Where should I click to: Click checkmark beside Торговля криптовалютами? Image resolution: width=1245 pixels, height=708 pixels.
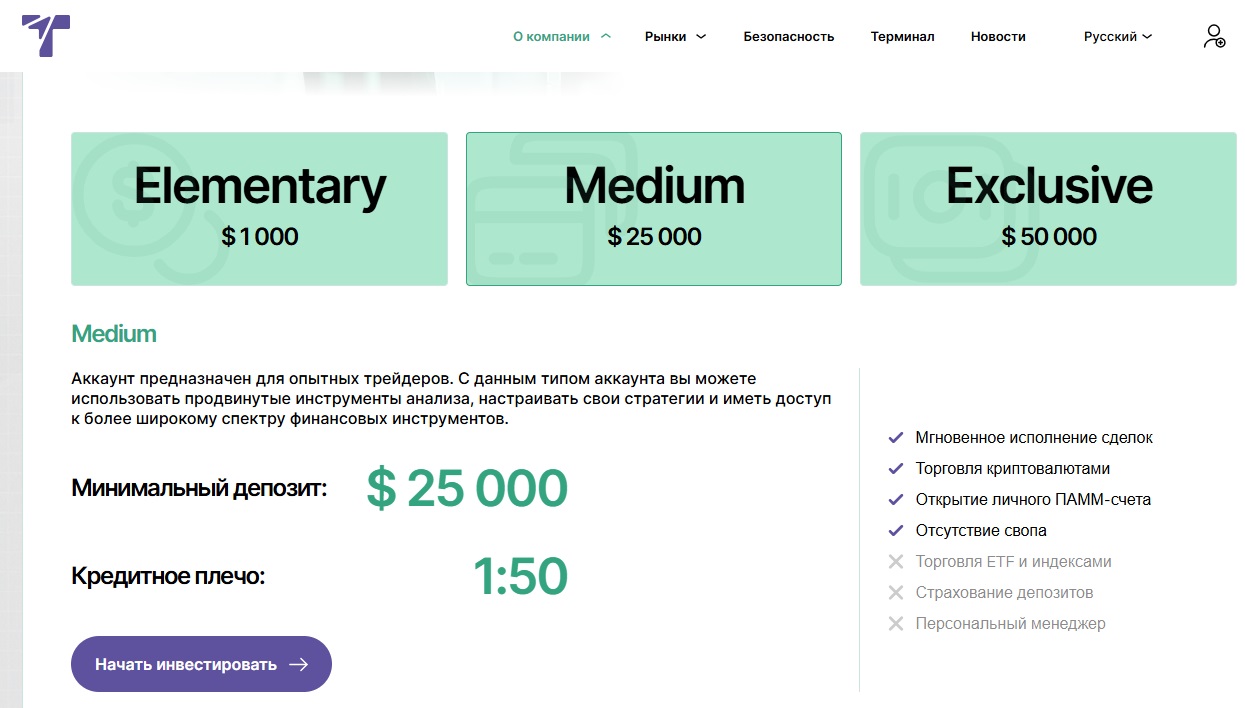[896, 469]
